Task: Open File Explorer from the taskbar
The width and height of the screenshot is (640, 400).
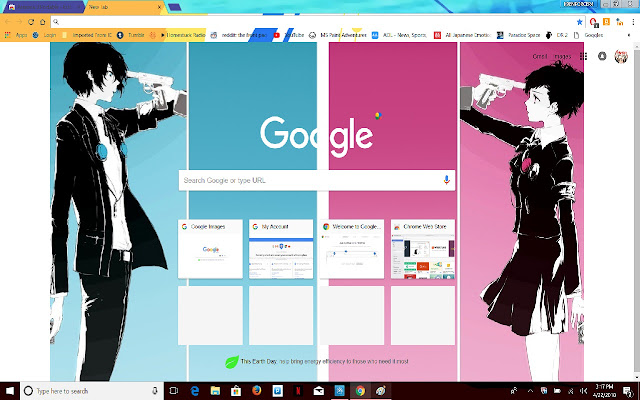Action: tap(215, 391)
